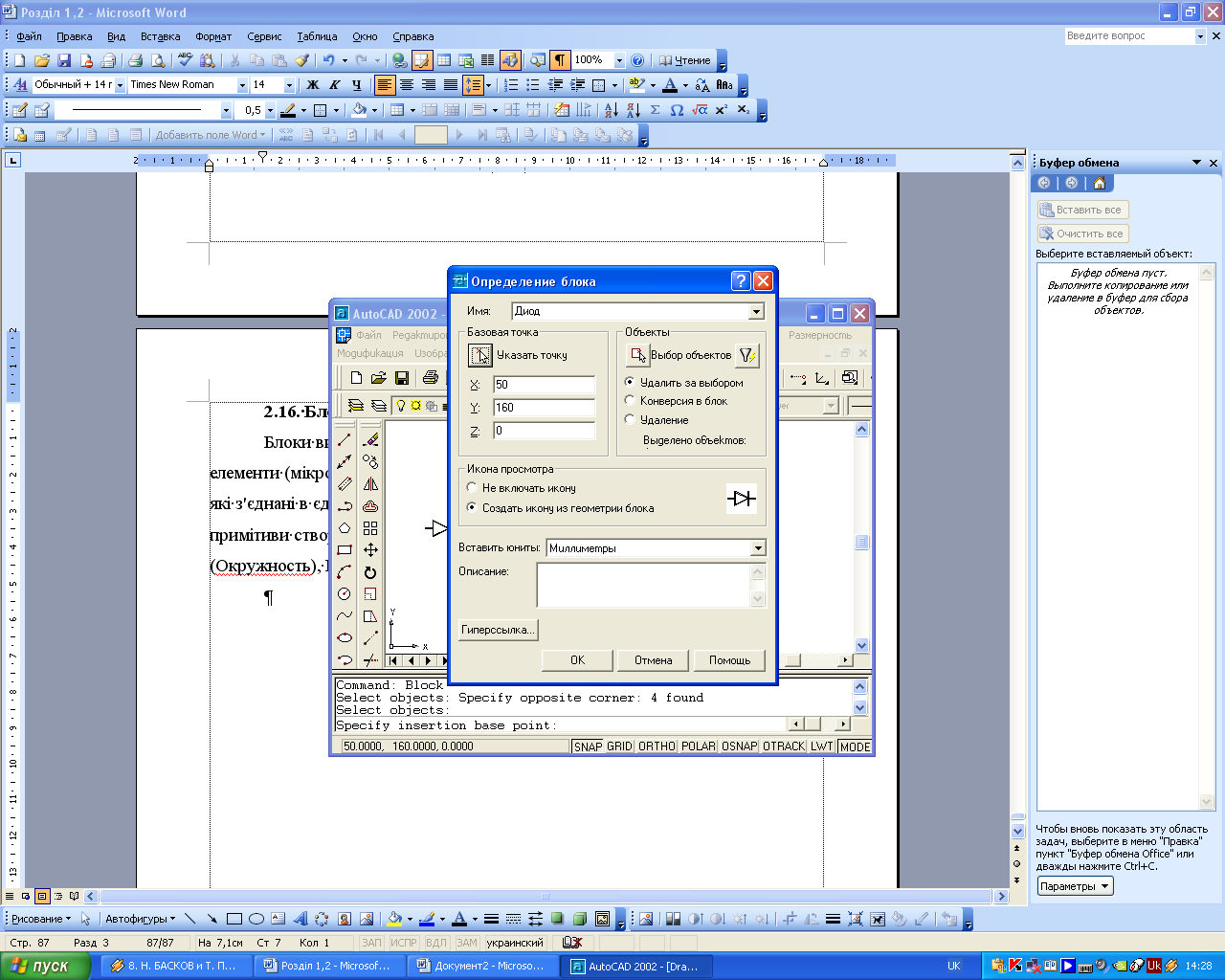This screenshot has width=1225, height=980.
Task: Select AutoCAD Circle draw tool
Action: (345, 594)
